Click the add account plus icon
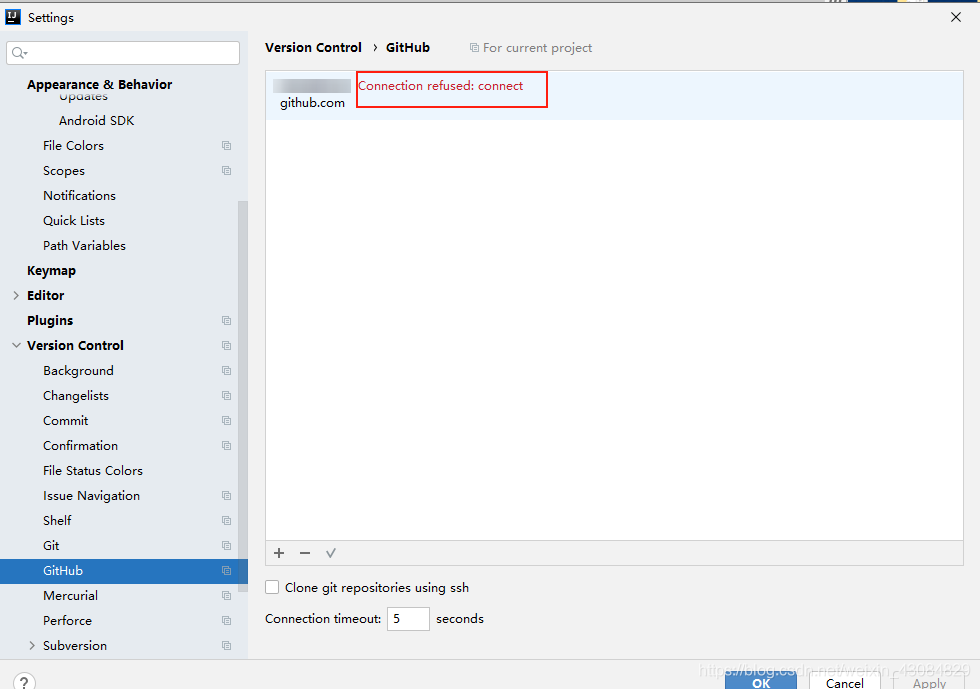This screenshot has height=689, width=980. click(279, 553)
